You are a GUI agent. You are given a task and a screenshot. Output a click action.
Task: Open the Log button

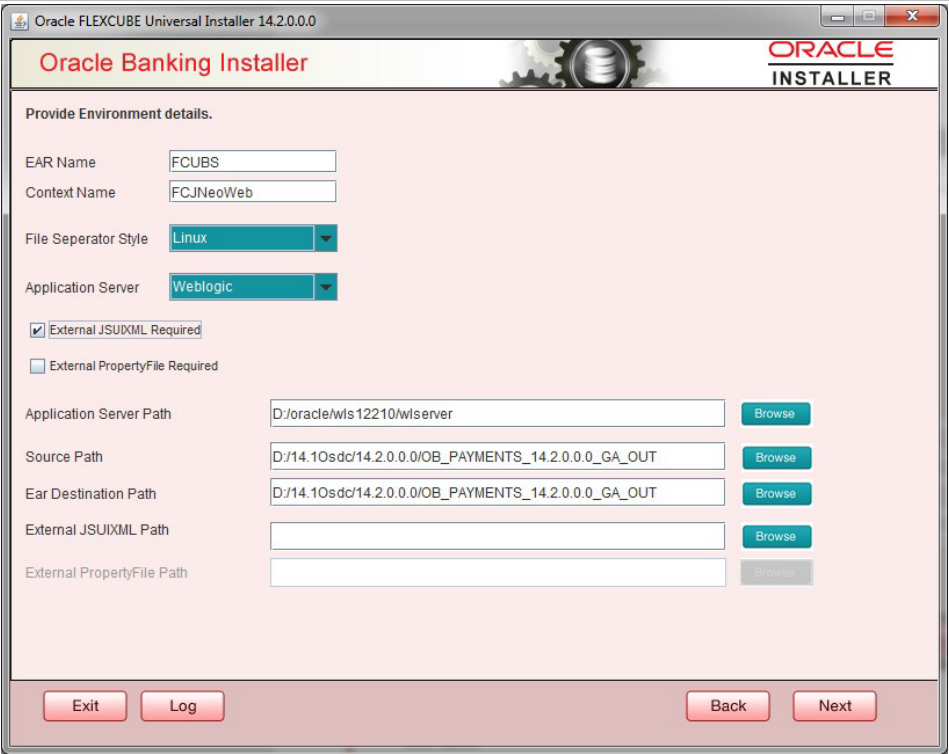coord(183,706)
